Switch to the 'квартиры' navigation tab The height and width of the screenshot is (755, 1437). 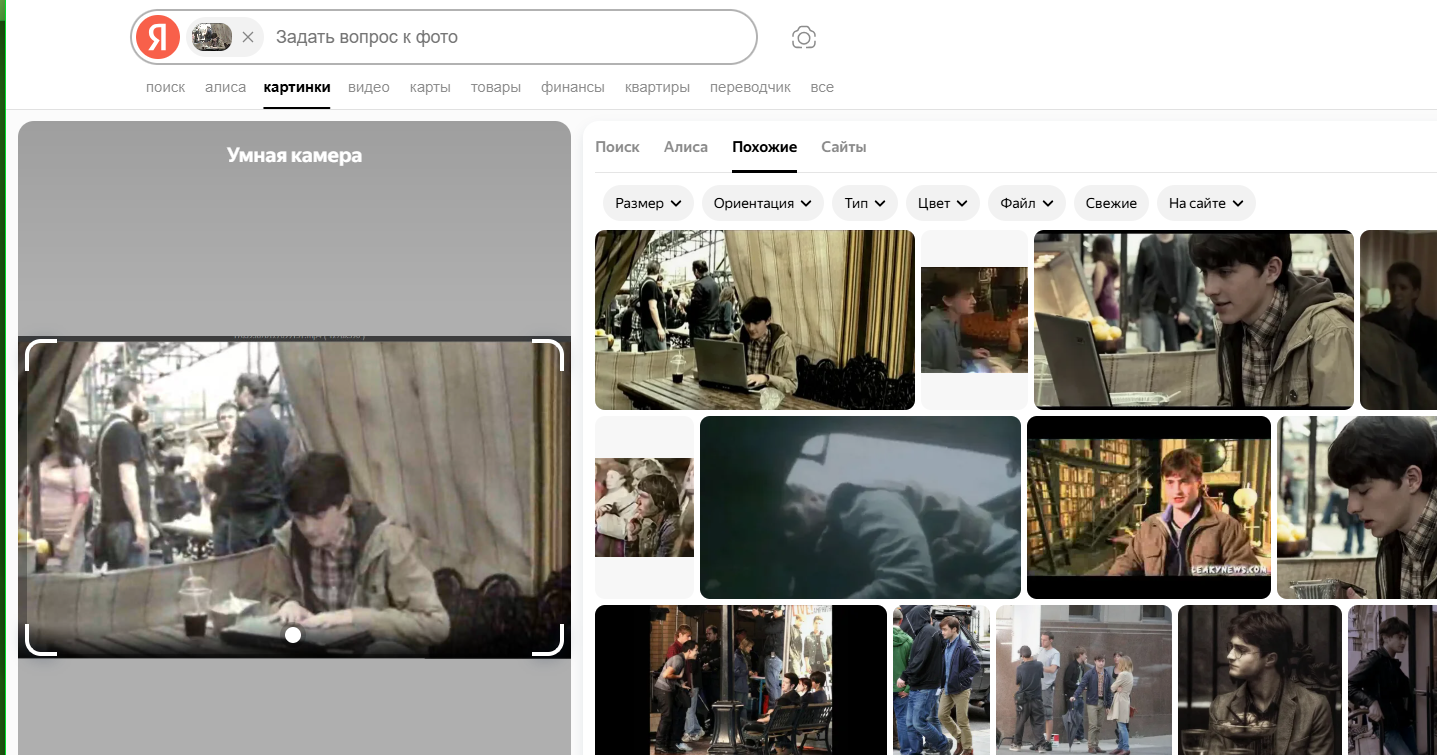[657, 87]
